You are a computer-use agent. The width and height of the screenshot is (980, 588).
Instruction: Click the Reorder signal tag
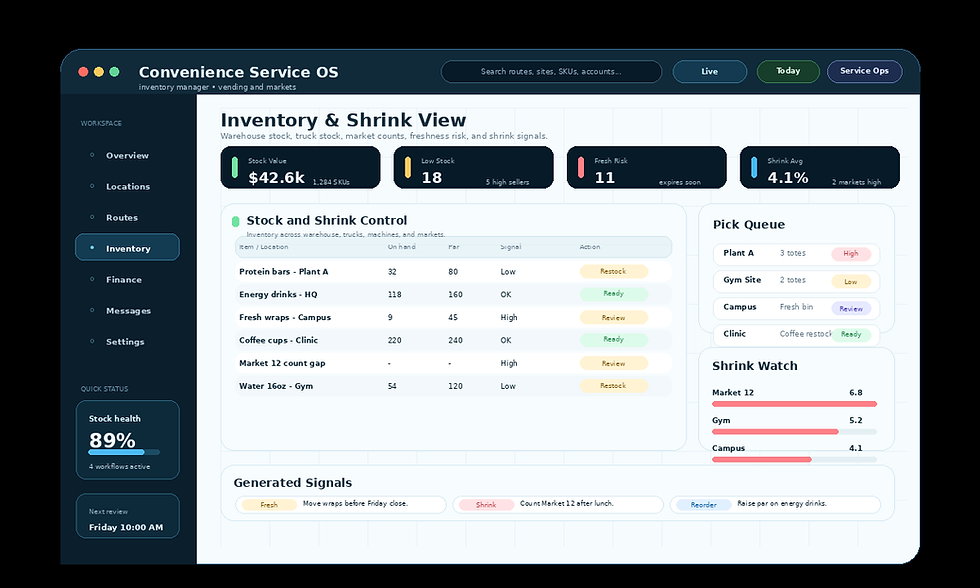pyautogui.click(x=704, y=505)
